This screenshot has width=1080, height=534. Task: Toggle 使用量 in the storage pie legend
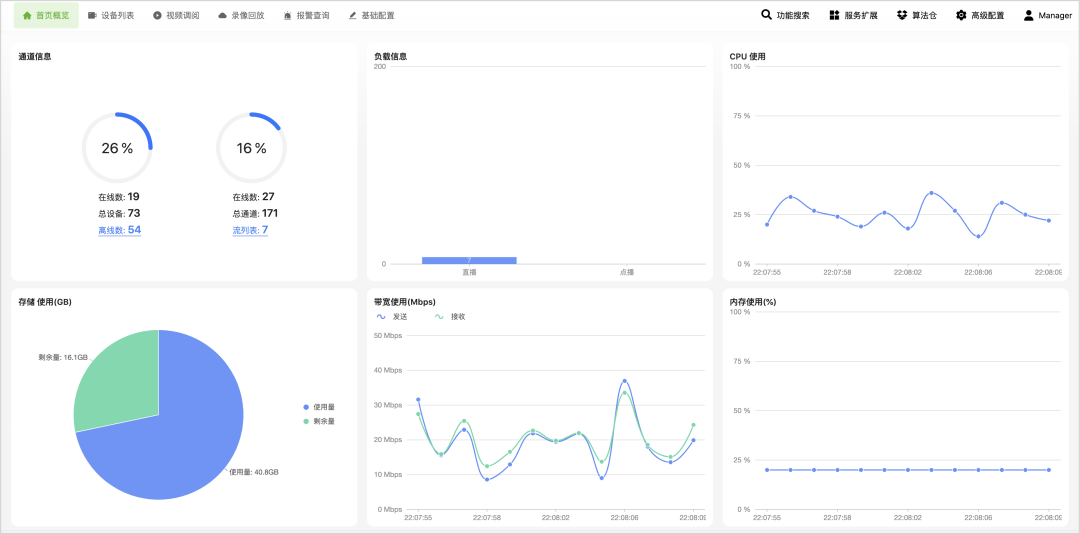coord(319,407)
